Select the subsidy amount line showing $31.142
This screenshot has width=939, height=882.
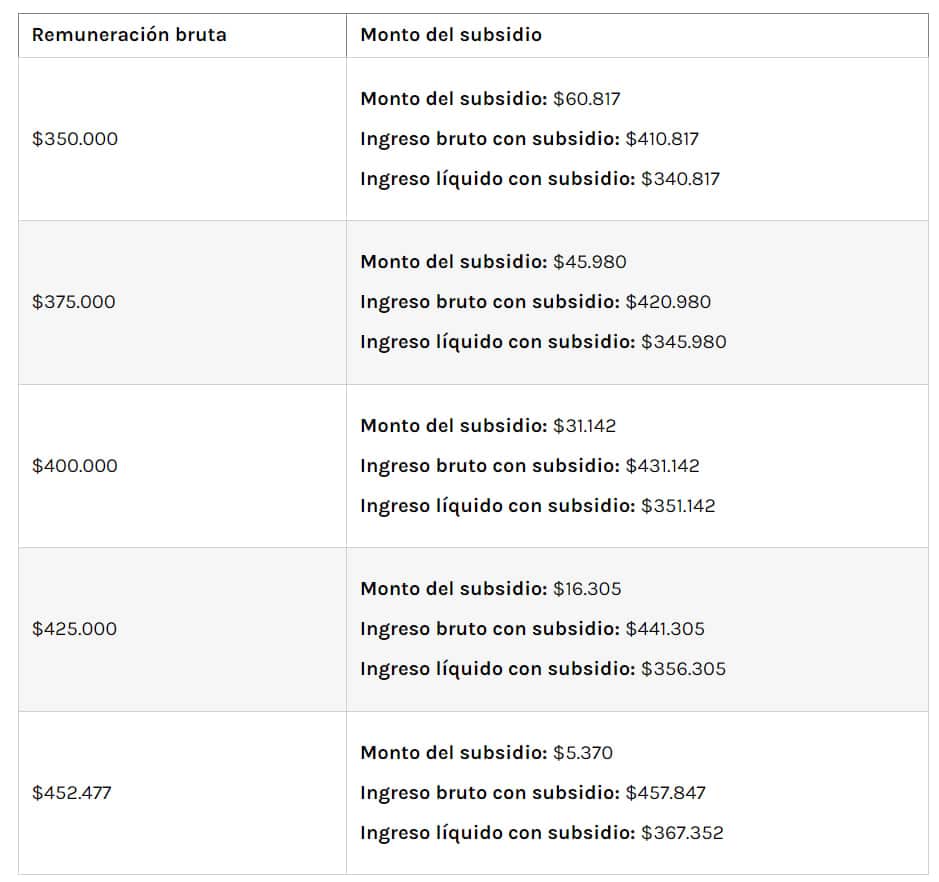488,426
